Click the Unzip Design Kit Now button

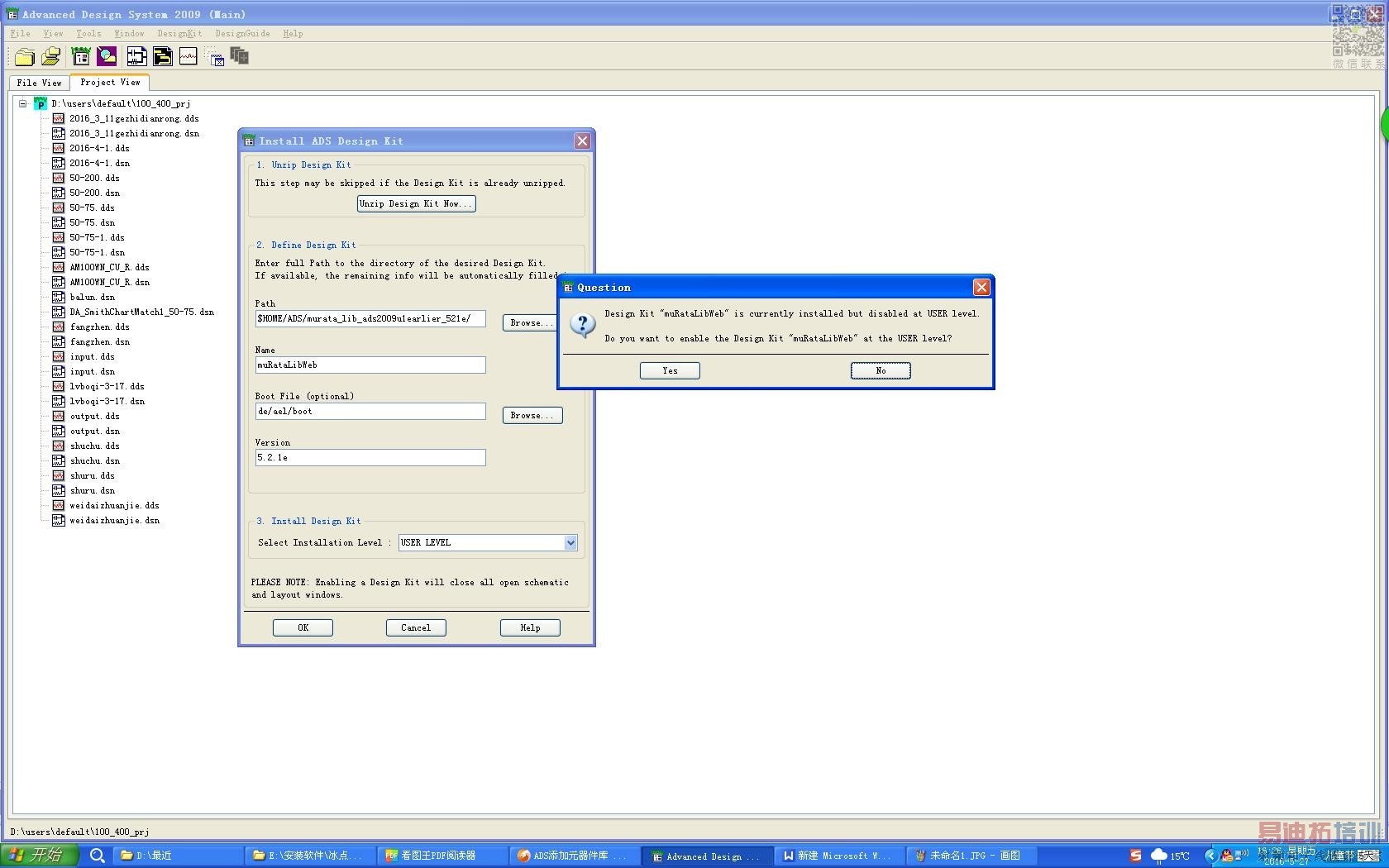(416, 203)
